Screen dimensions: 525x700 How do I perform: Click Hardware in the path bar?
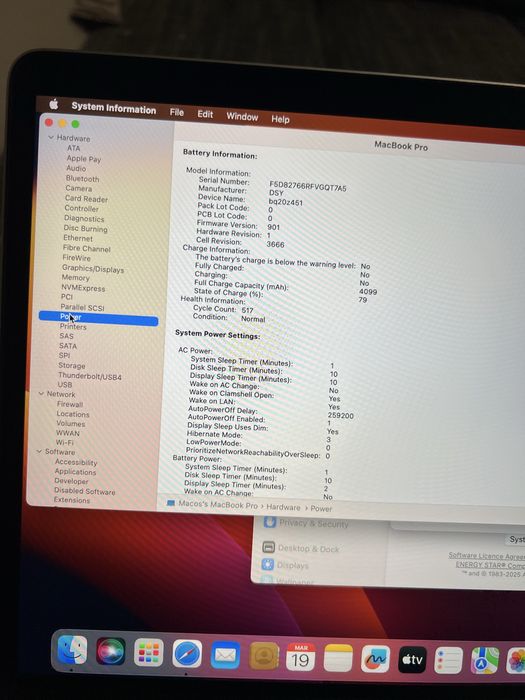pos(283,508)
